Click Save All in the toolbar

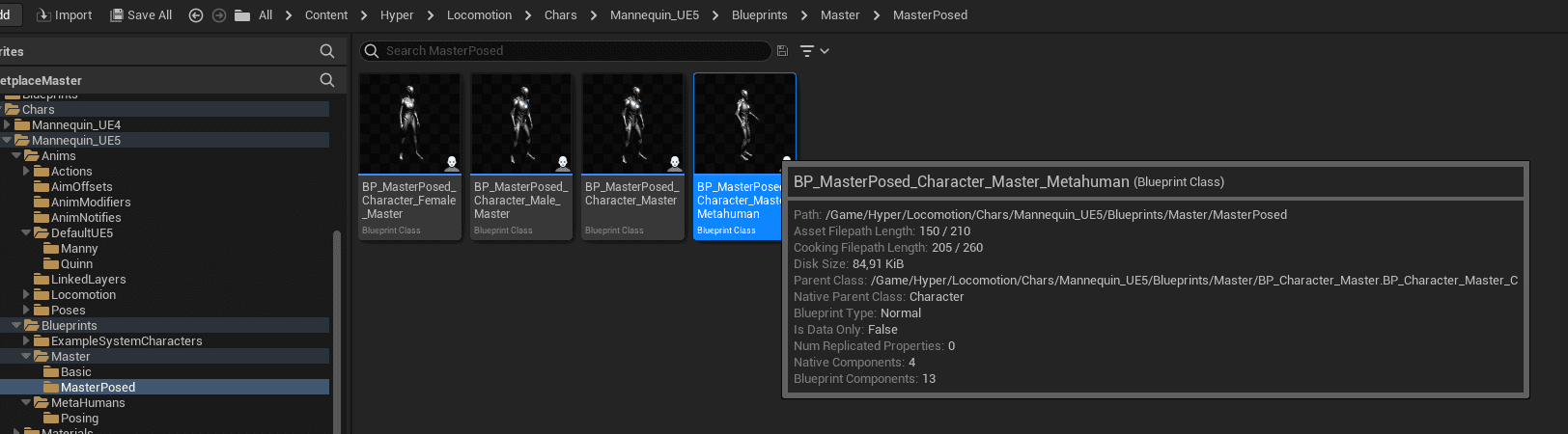click(141, 15)
